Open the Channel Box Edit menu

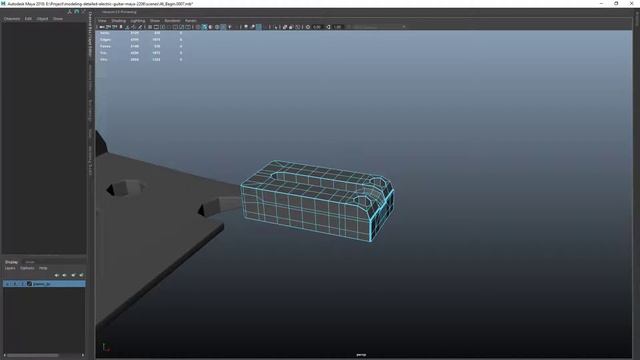(28, 19)
